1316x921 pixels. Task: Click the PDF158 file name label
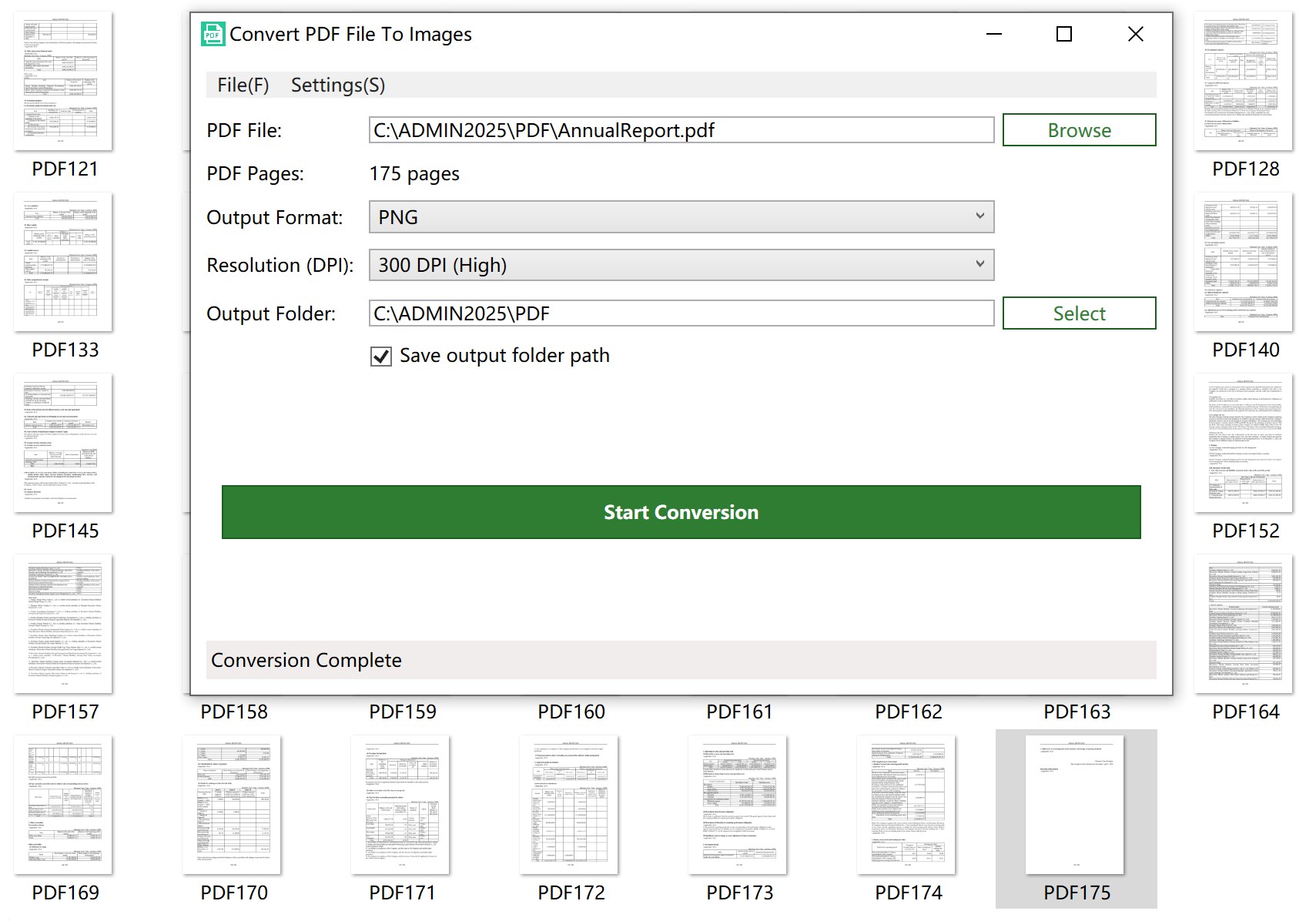(234, 712)
